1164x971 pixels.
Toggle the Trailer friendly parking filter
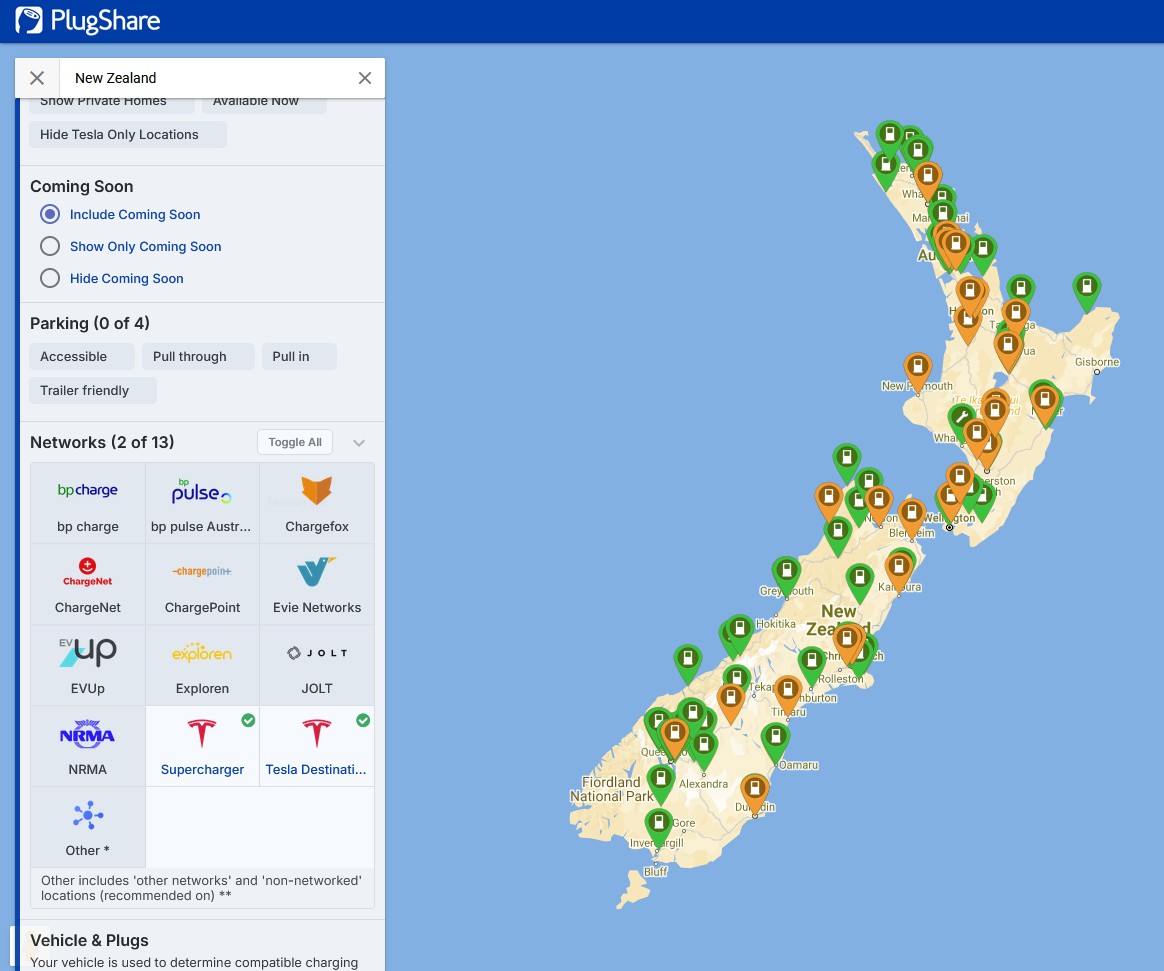[x=93, y=390]
